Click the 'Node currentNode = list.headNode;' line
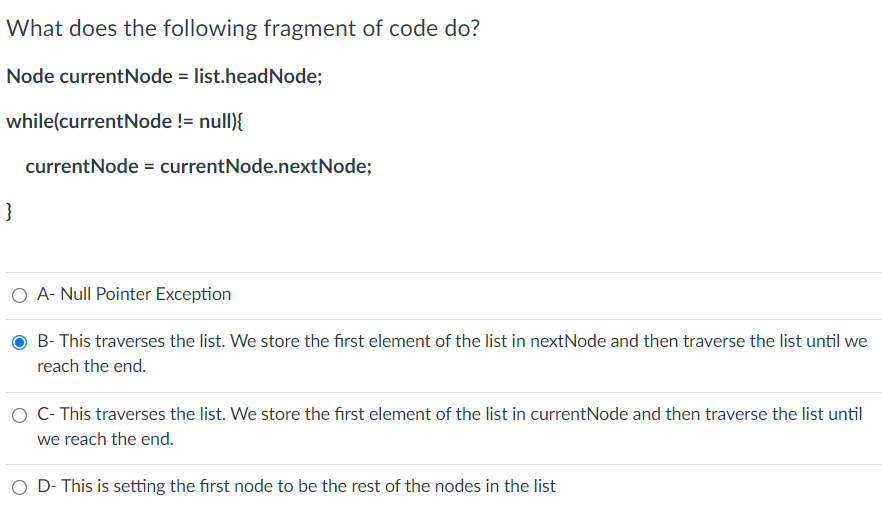 pos(164,76)
